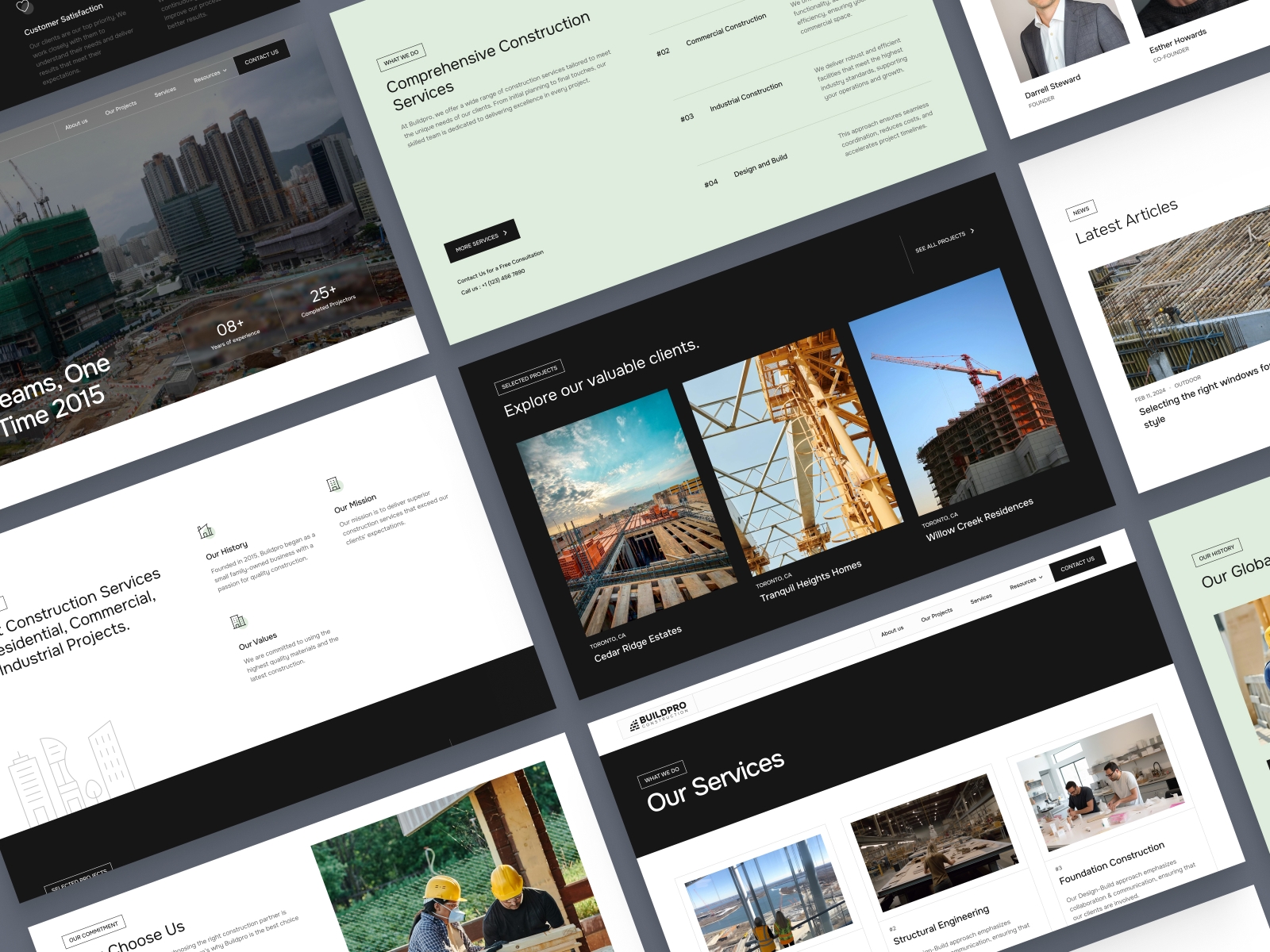This screenshot has width=1270, height=952.
Task: Click the Tranquil Heights Homes title
Action: [x=810, y=582]
